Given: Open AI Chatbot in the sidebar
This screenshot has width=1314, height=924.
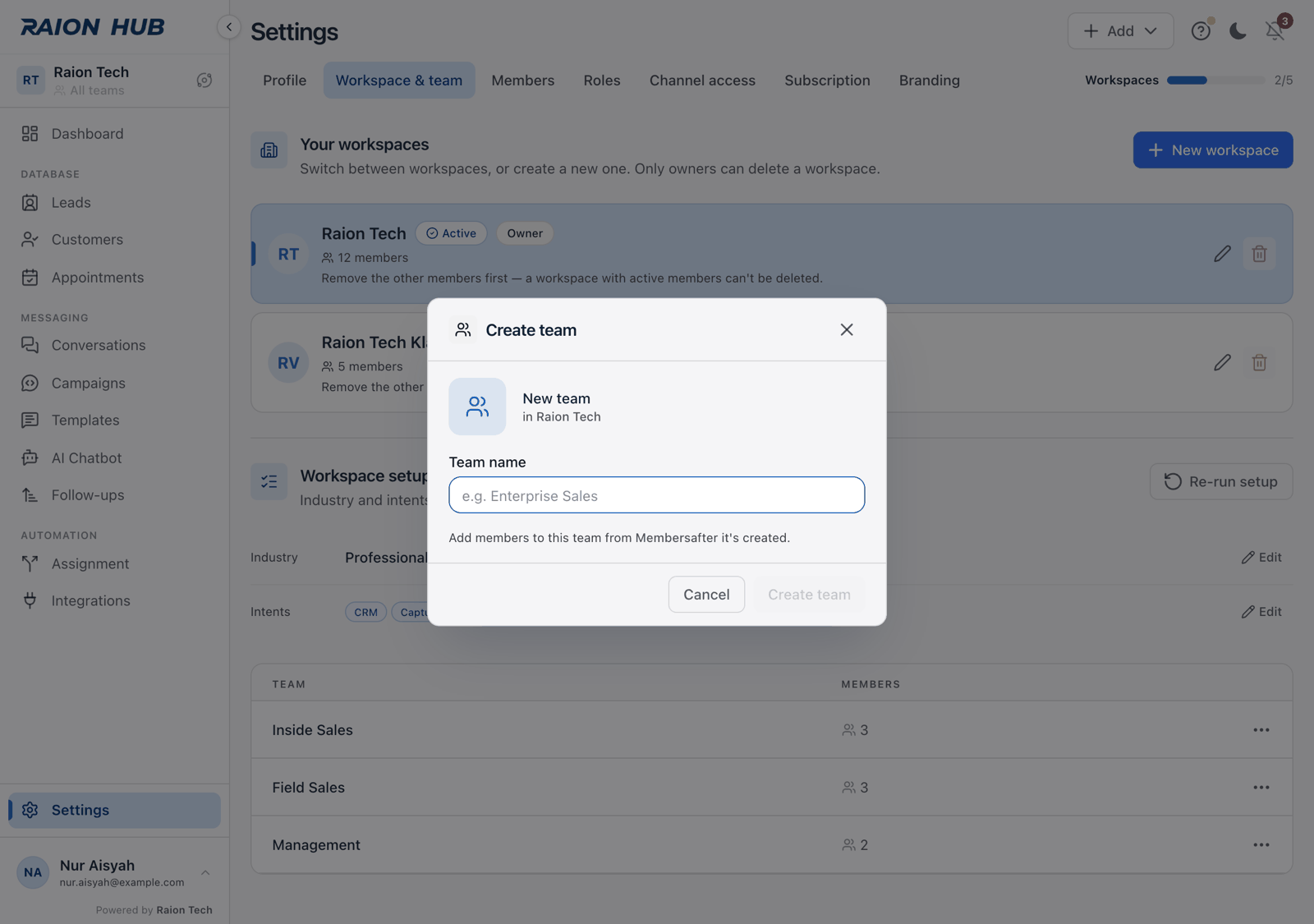Looking at the screenshot, I should pyautogui.click(x=114, y=457).
